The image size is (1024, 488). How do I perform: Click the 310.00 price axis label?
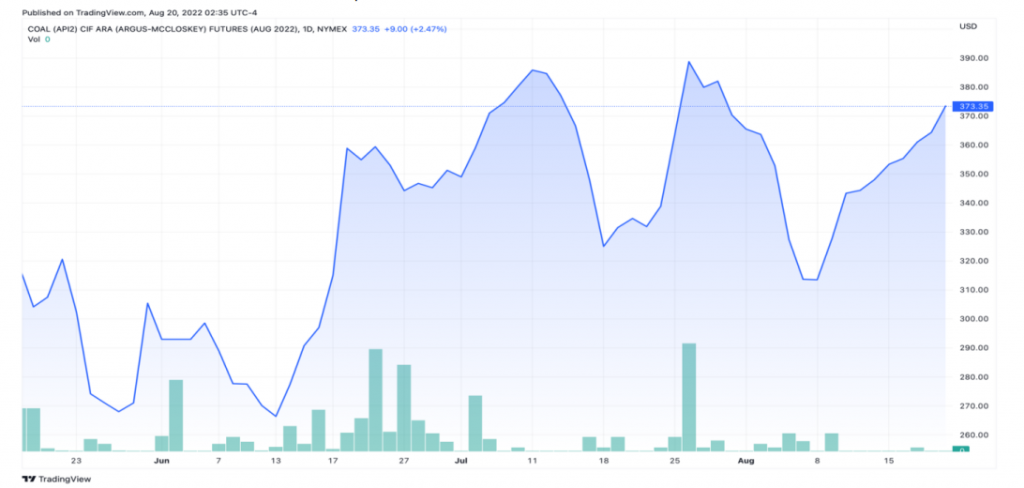pos(972,290)
